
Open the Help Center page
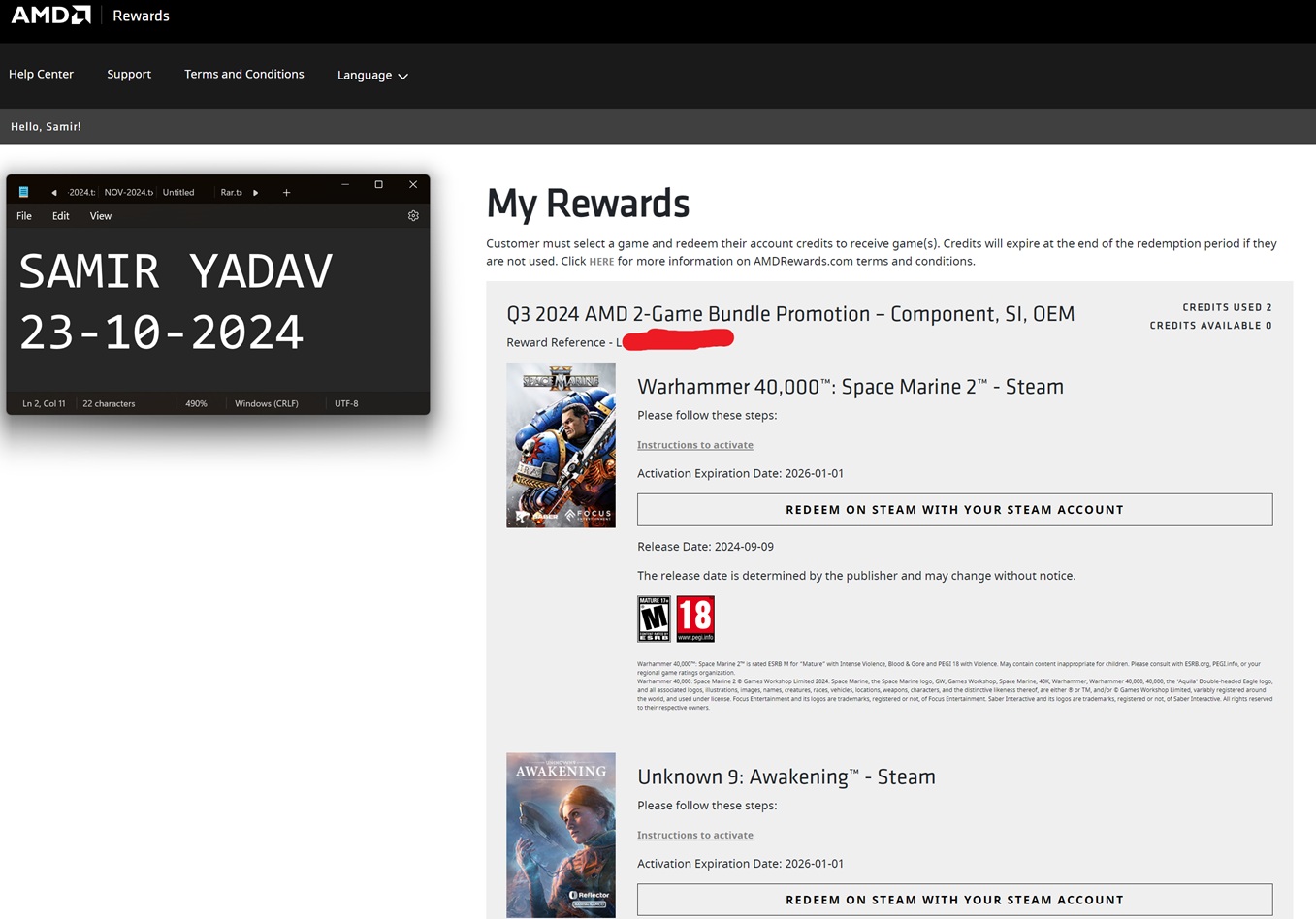tap(41, 74)
